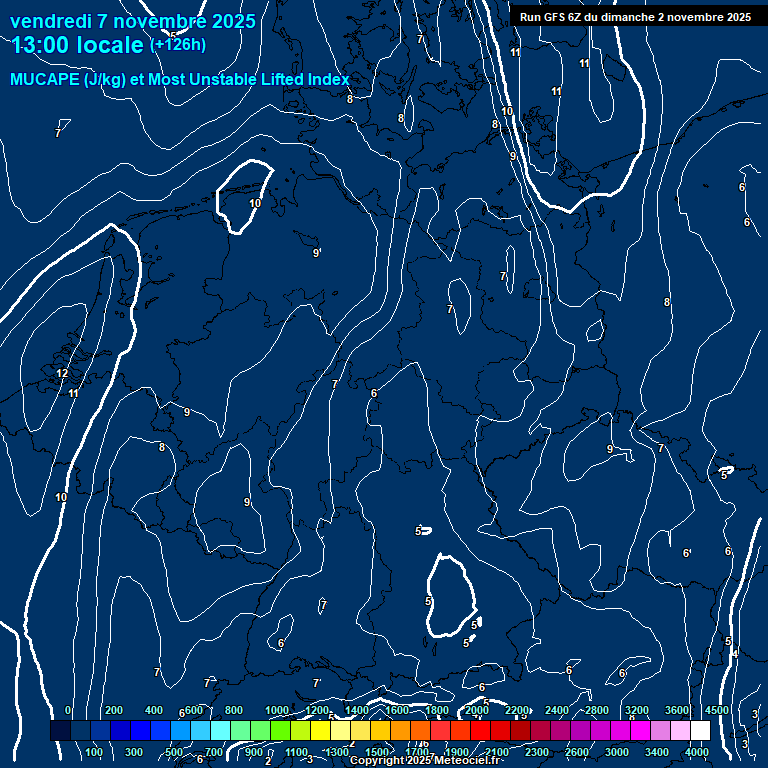Viewport: 768px width, 768px height.
Task: Select the light cyan swatch in the legend
Action: [x=220, y=731]
